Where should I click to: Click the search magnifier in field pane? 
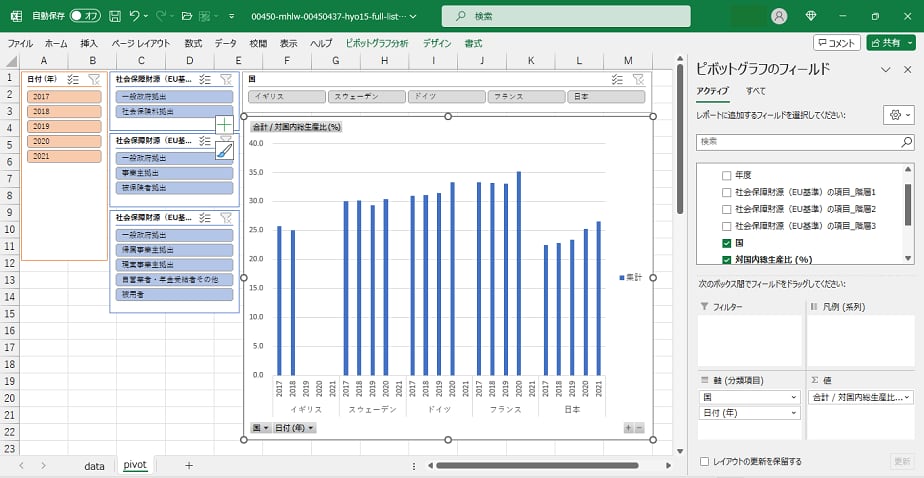[x=906, y=142]
